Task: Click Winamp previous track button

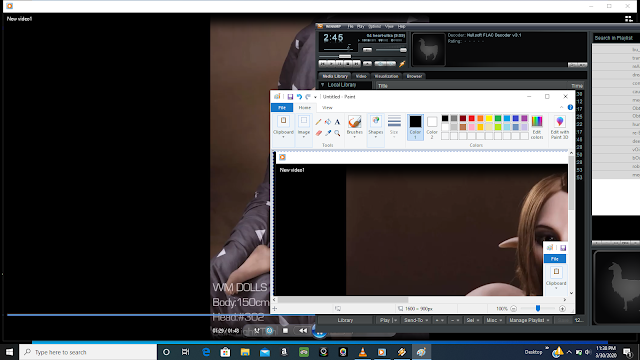Action: coord(322,64)
